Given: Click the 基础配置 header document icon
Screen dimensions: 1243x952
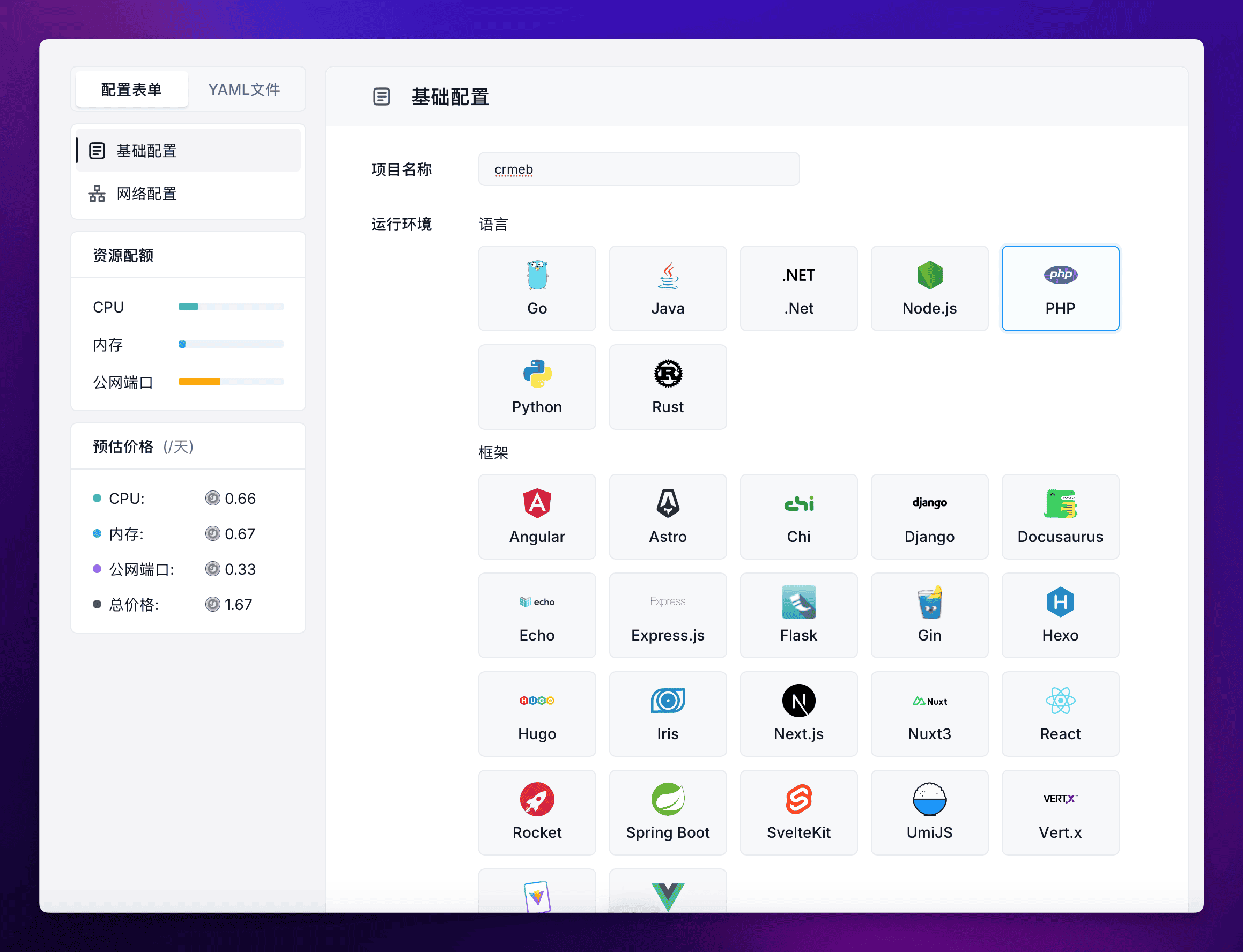Looking at the screenshot, I should pyautogui.click(x=381, y=96).
